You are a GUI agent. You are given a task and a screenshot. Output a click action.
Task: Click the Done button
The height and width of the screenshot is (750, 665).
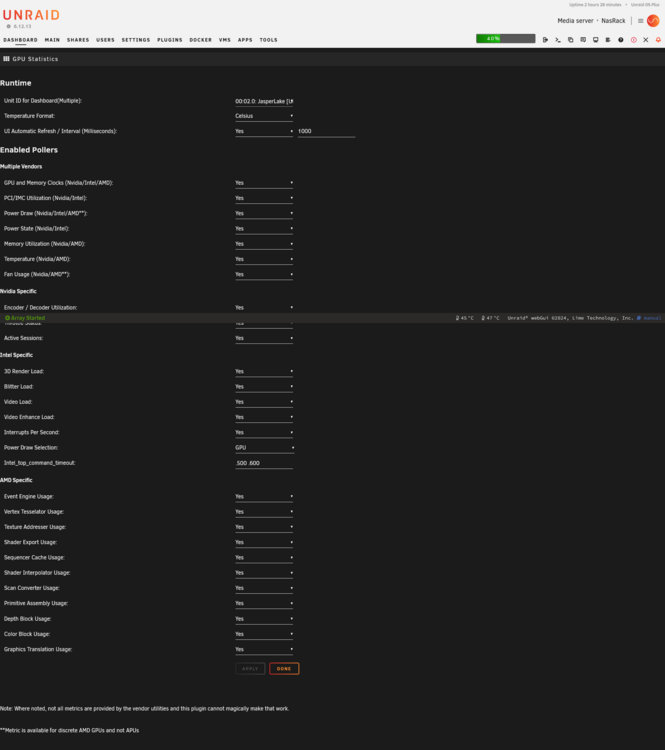coord(284,669)
